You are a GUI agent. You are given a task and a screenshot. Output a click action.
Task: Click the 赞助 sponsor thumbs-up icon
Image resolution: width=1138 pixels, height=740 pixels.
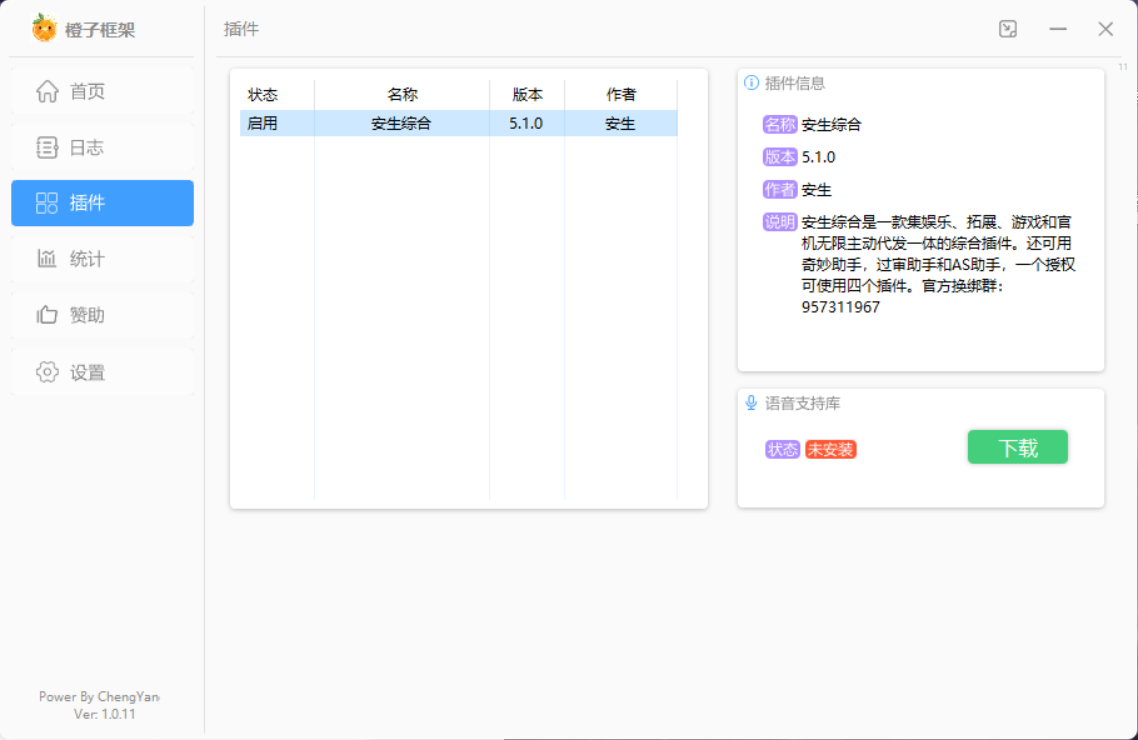coord(46,315)
